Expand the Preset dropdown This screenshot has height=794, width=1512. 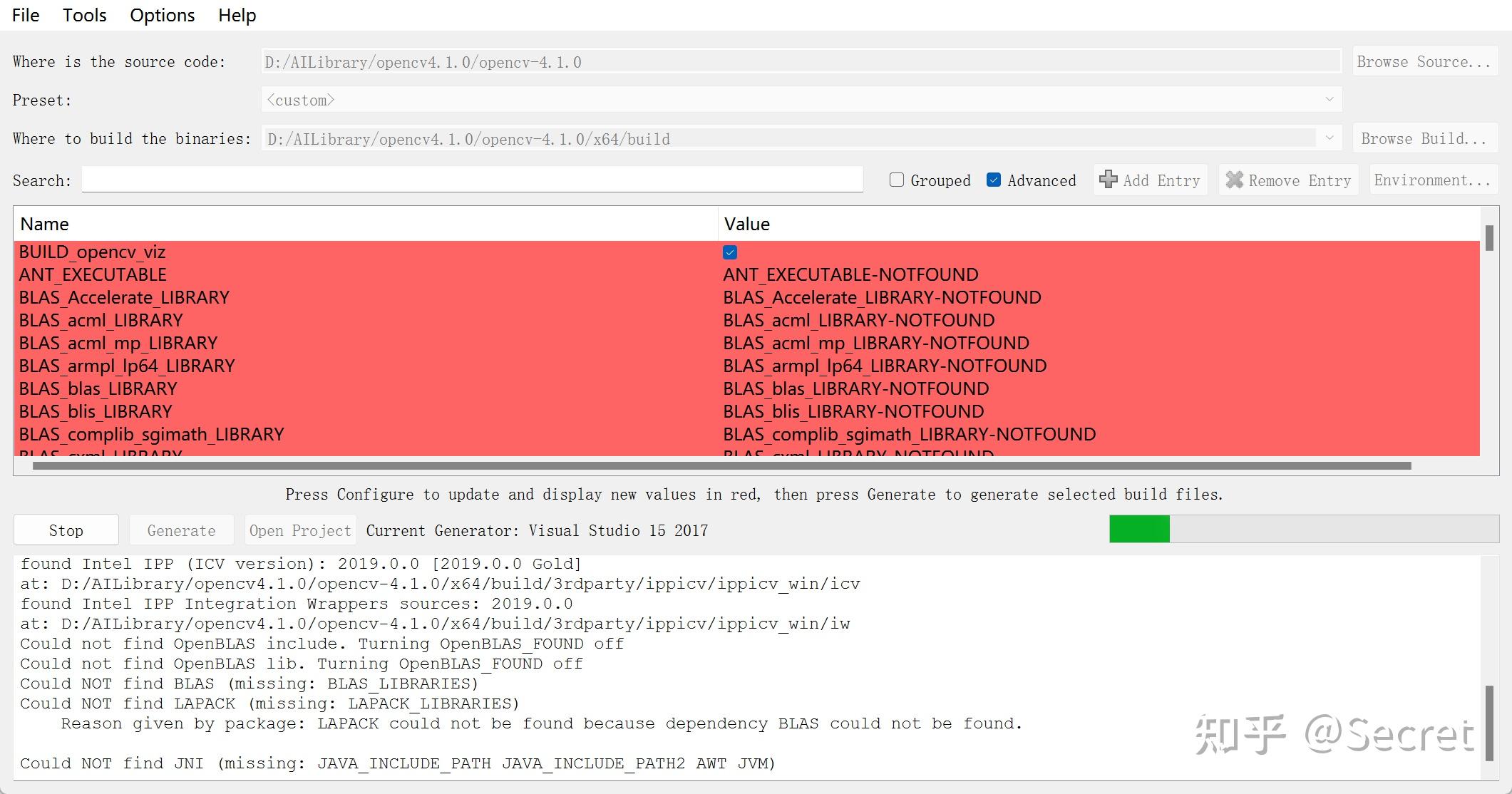pyautogui.click(x=1330, y=100)
